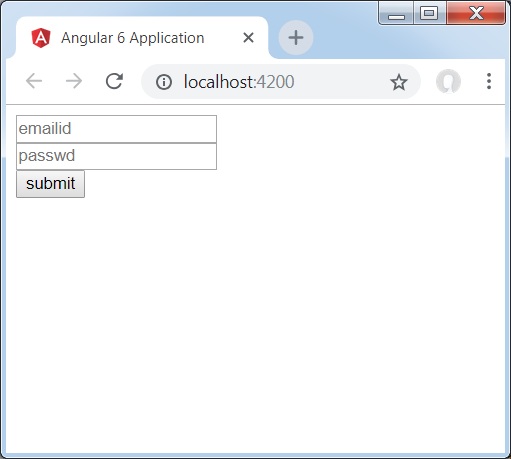Click the browser forward arrow

point(74,81)
